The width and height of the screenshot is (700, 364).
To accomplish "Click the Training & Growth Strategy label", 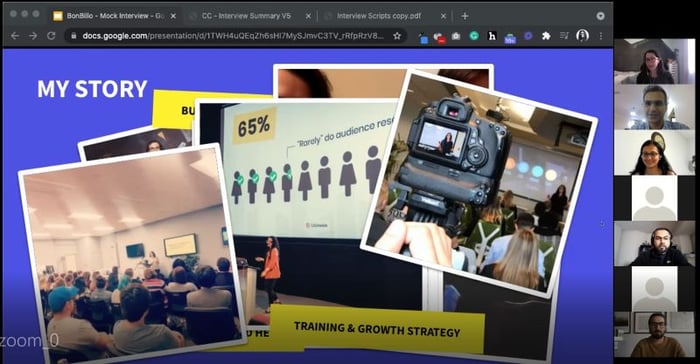I will coord(377,330).
